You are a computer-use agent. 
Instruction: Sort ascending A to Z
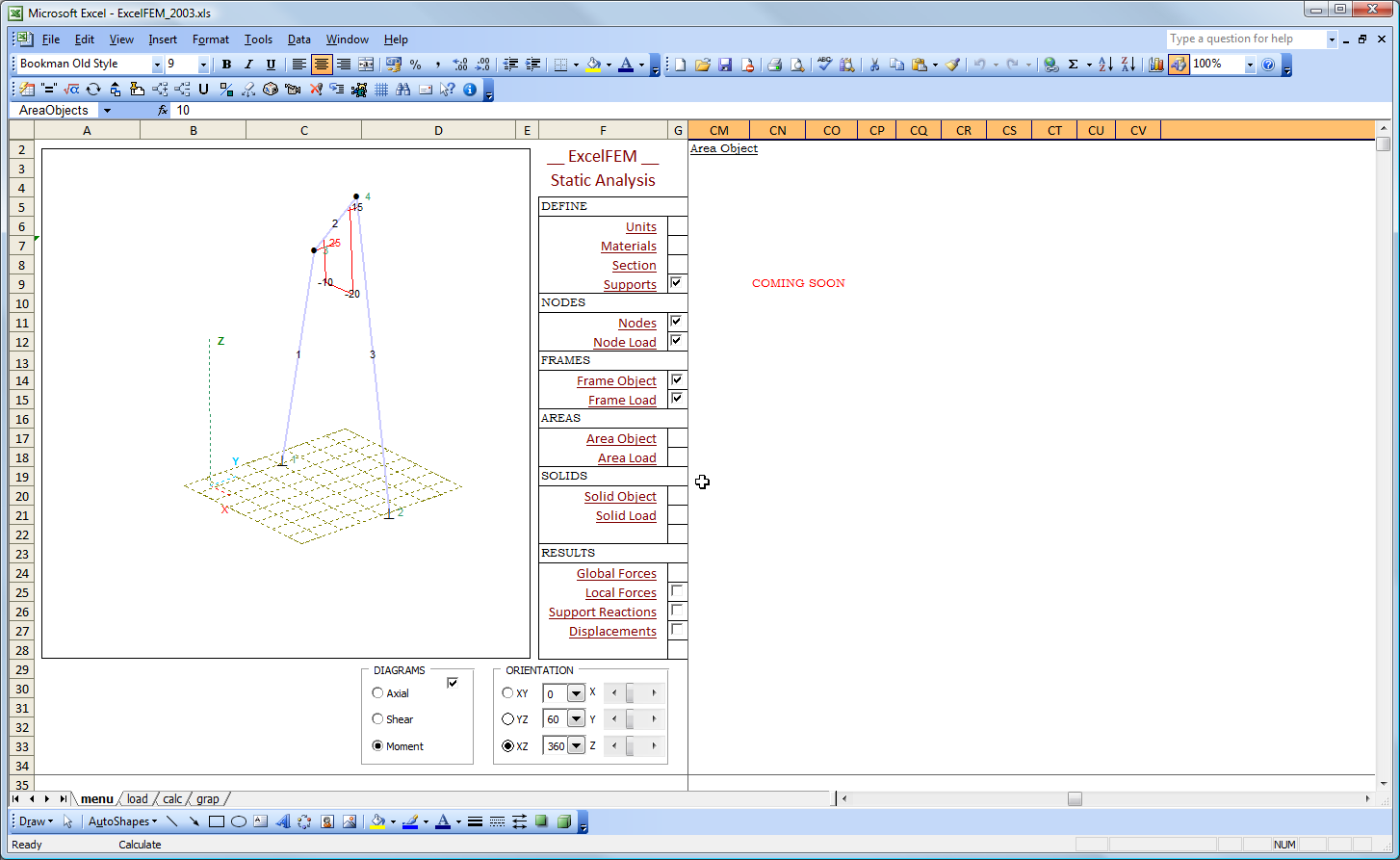[1105, 65]
